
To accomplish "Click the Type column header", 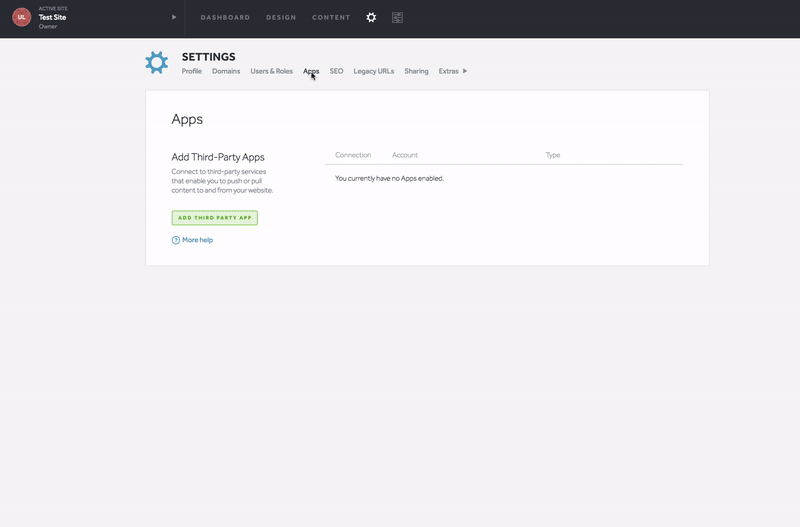I will pyautogui.click(x=553, y=155).
